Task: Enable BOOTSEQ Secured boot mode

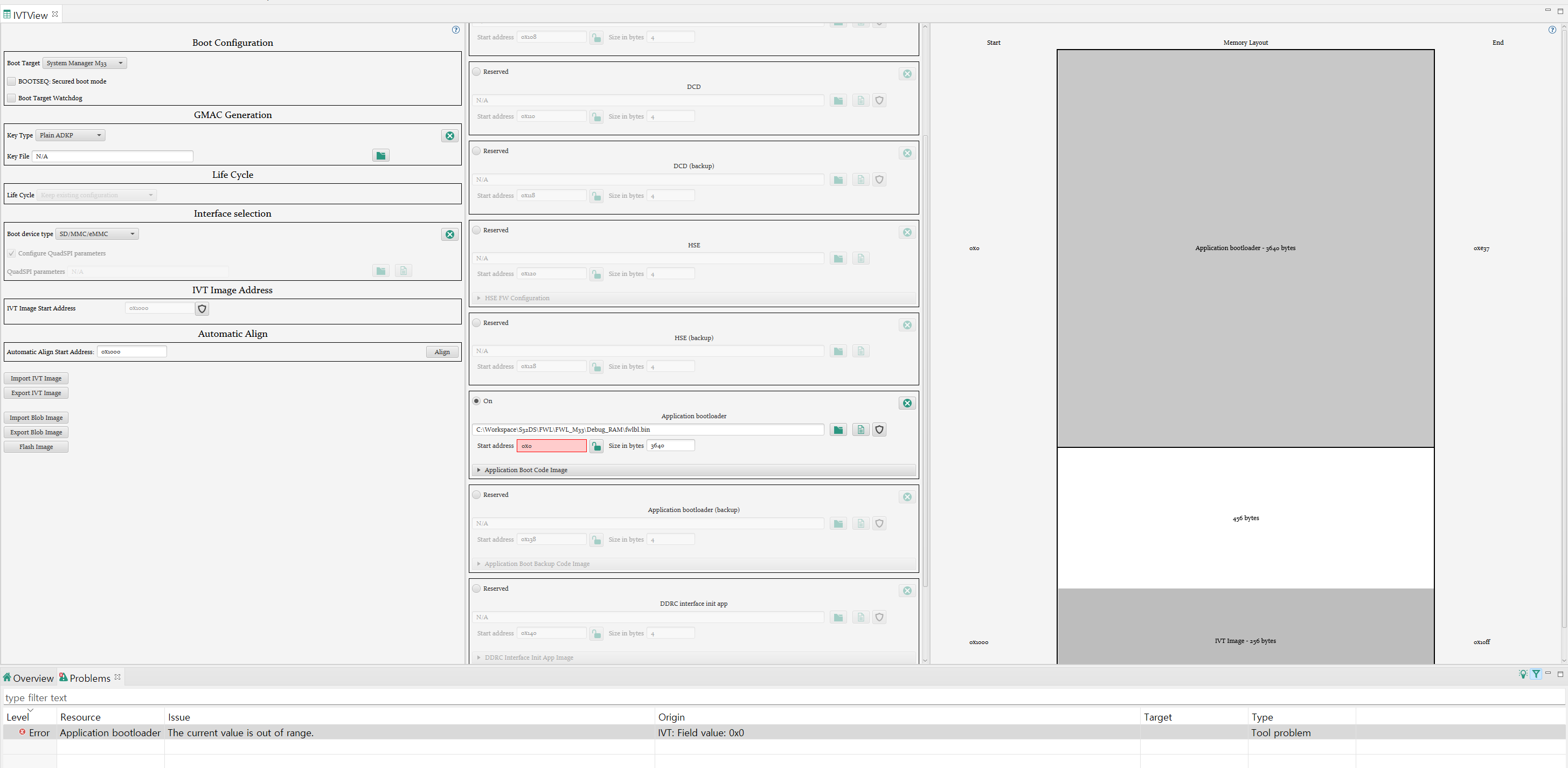Action: [x=11, y=81]
